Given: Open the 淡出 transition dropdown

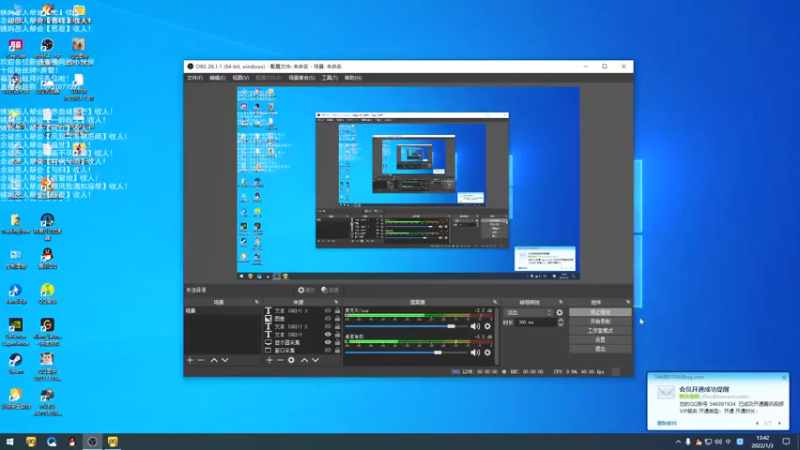Looking at the screenshot, I should pyautogui.click(x=529, y=313).
